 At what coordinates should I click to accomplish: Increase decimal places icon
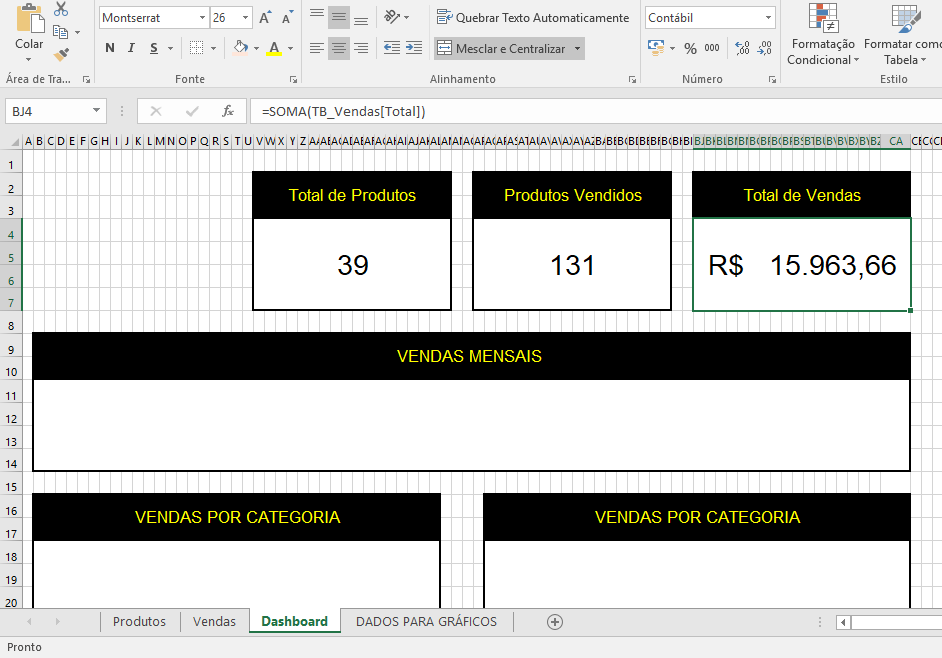[x=743, y=48]
